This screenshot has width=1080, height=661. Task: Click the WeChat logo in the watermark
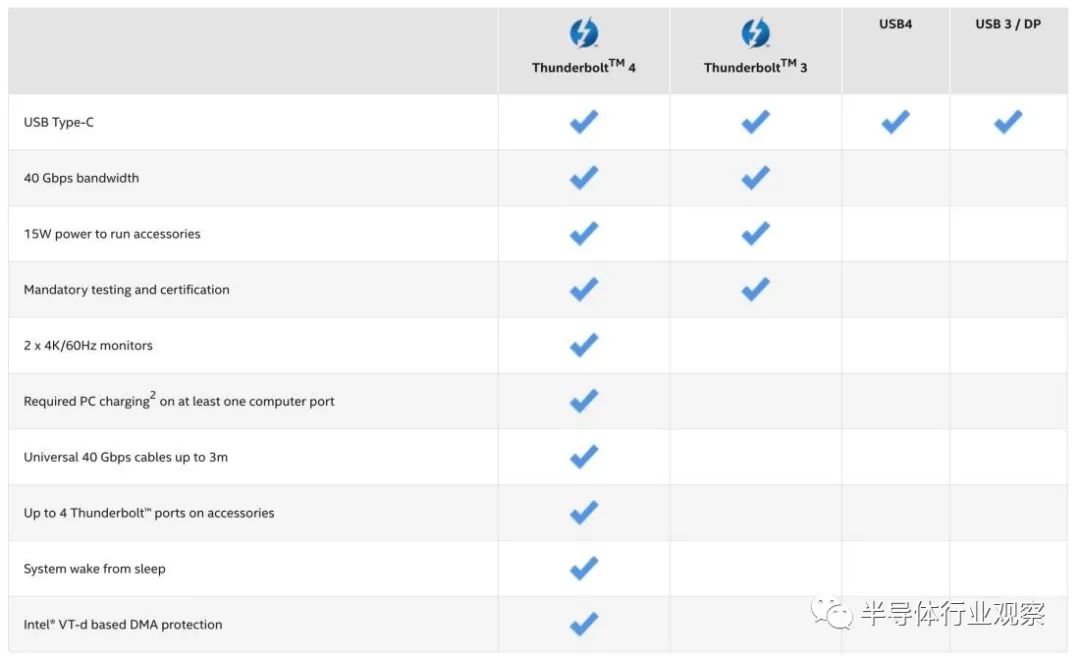pos(829,612)
